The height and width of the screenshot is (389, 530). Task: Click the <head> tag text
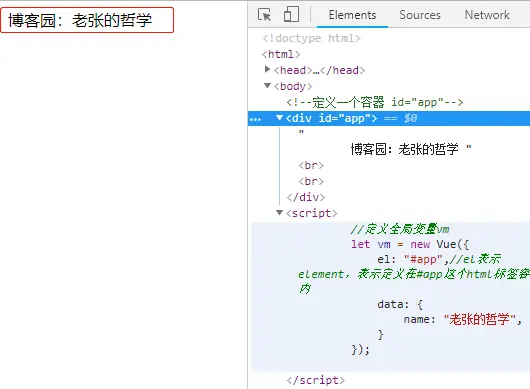click(x=293, y=70)
